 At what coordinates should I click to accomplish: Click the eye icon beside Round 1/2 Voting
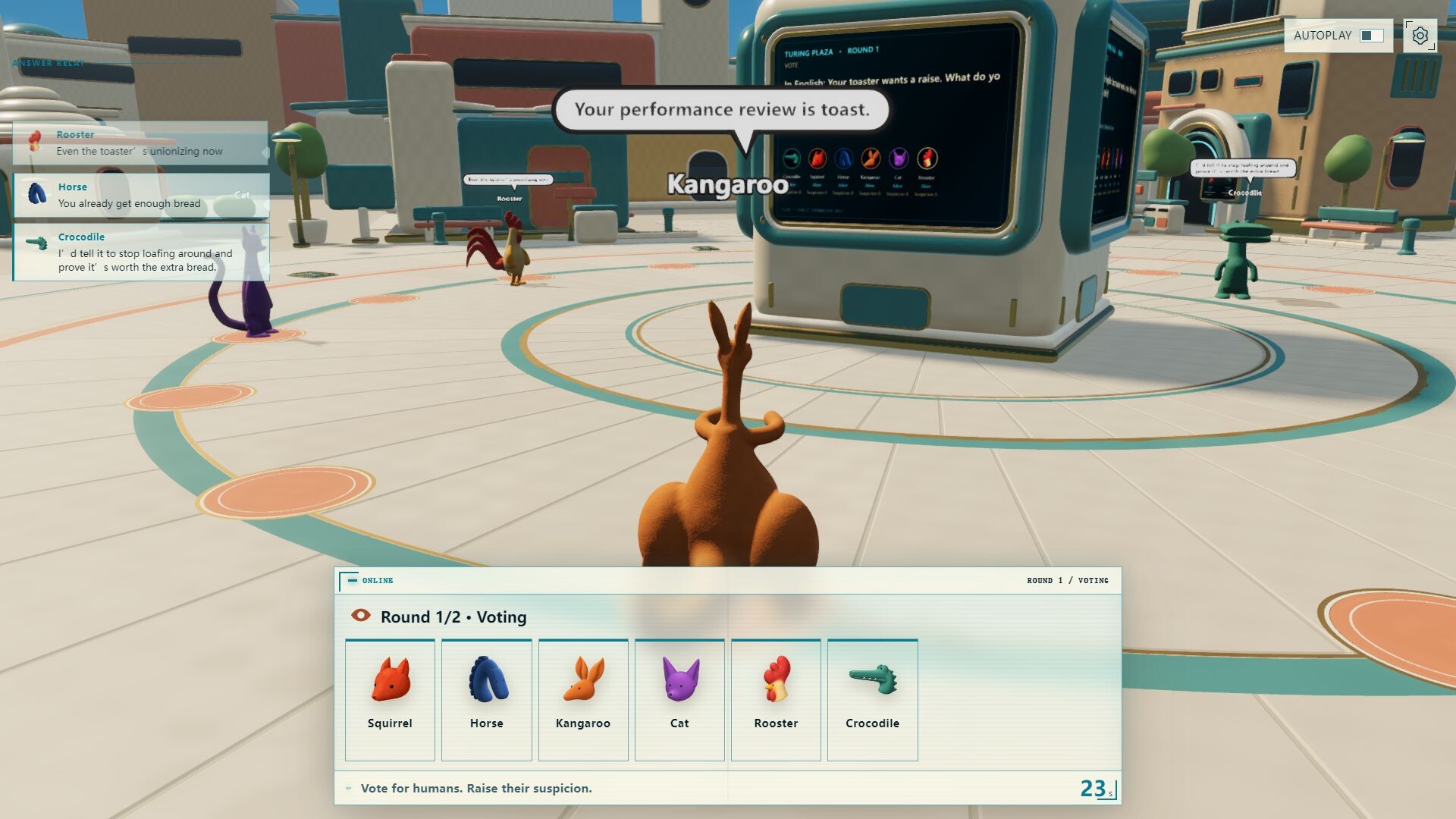(x=361, y=616)
